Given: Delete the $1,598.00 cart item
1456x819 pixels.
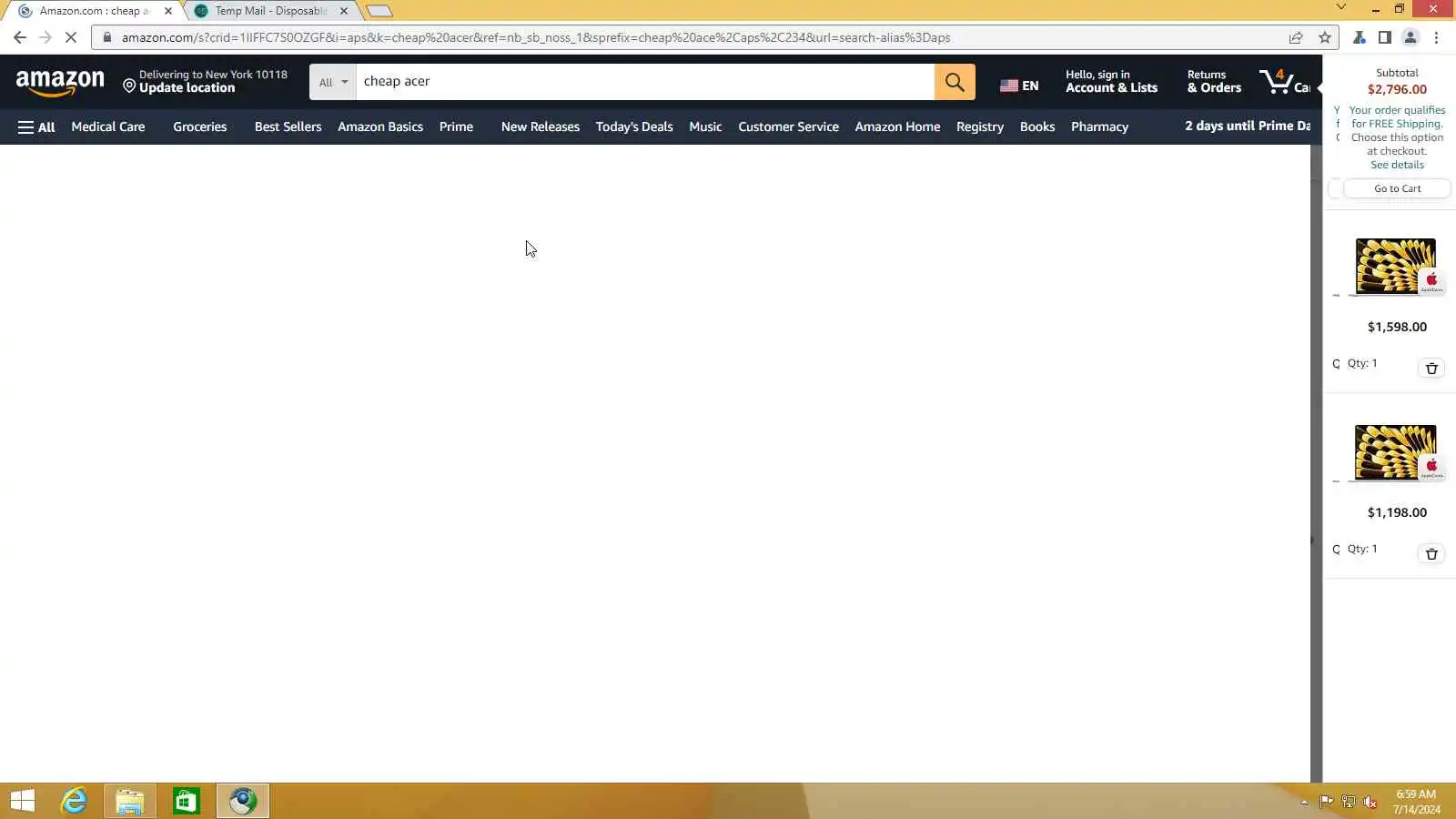Looking at the screenshot, I should click(x=1431, y=369).
